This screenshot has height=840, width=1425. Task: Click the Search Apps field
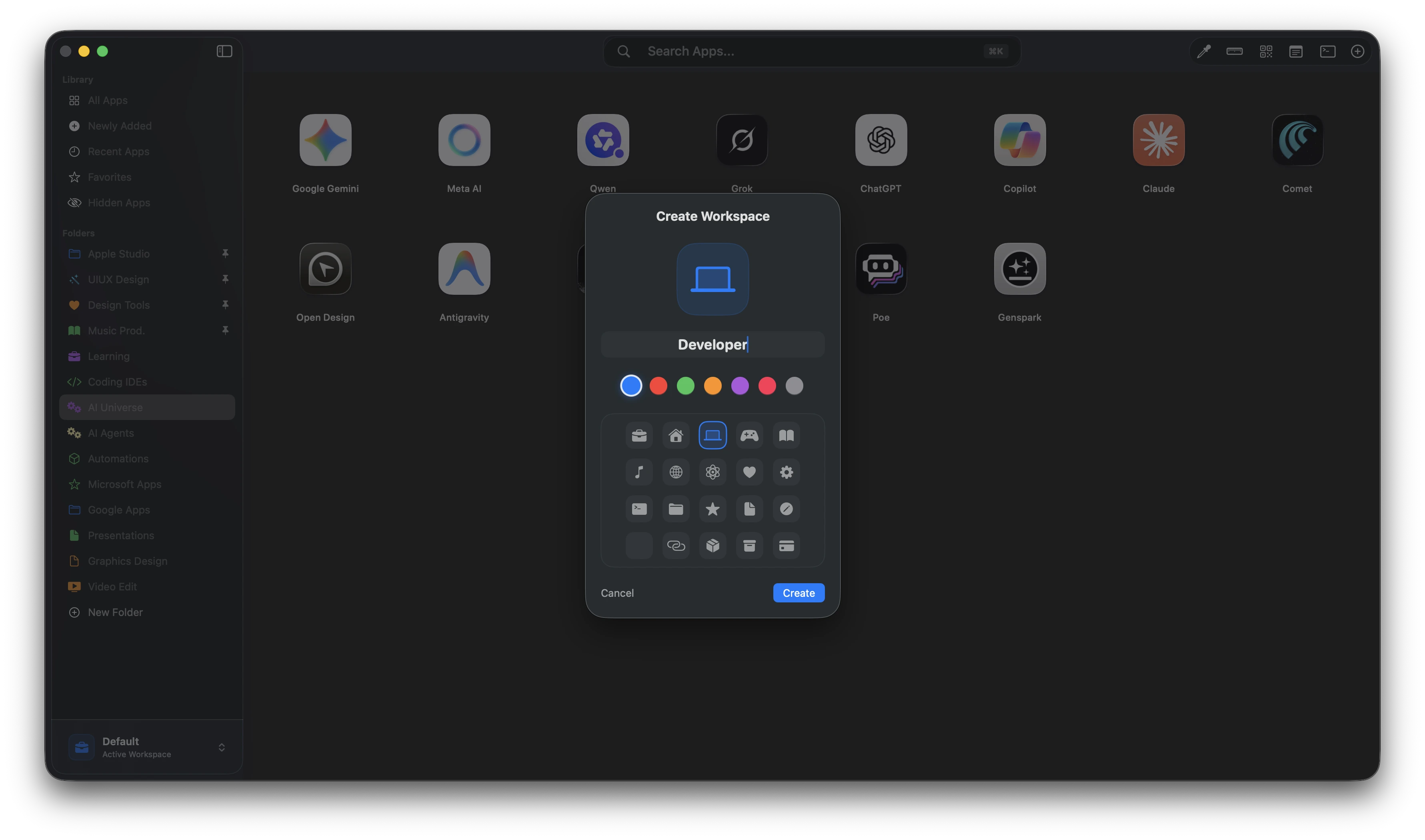pos(812,52)
